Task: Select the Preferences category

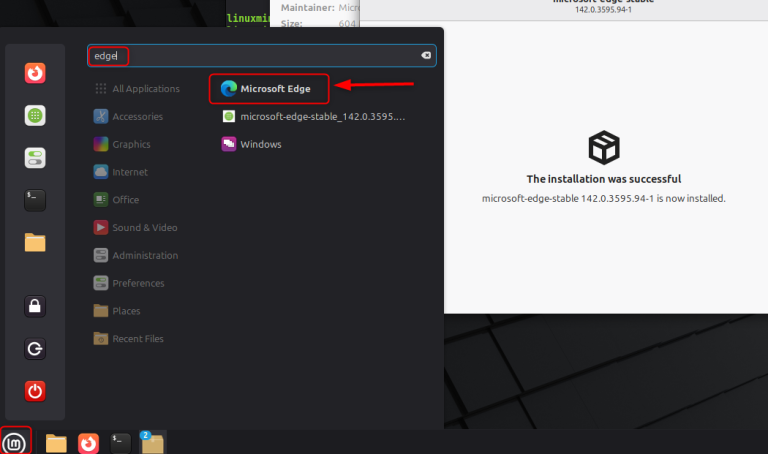Action: point(129,283)
